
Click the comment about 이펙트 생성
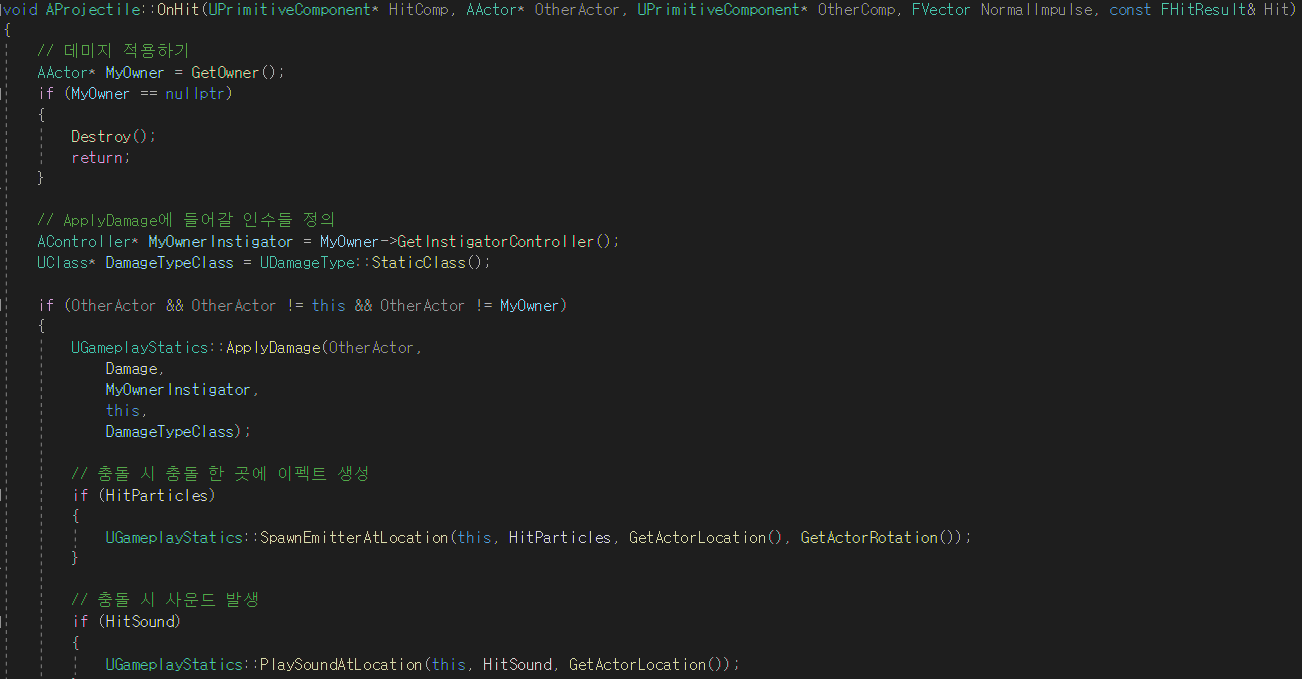221,474
